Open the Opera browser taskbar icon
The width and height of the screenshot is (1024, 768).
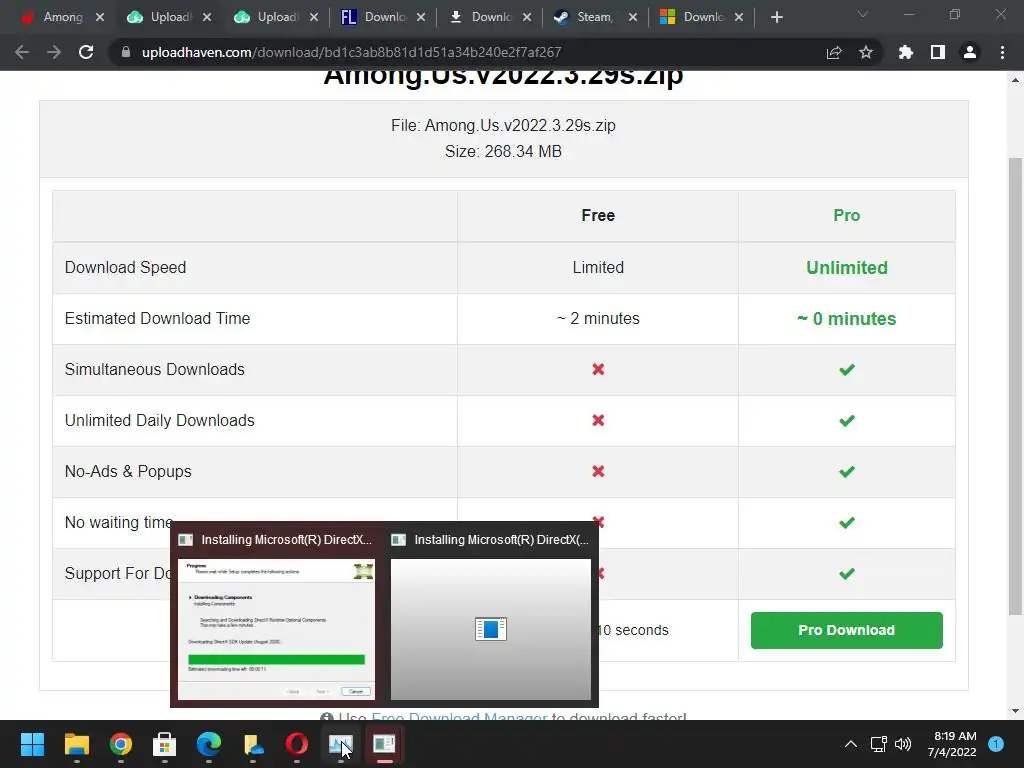point(296,744)
